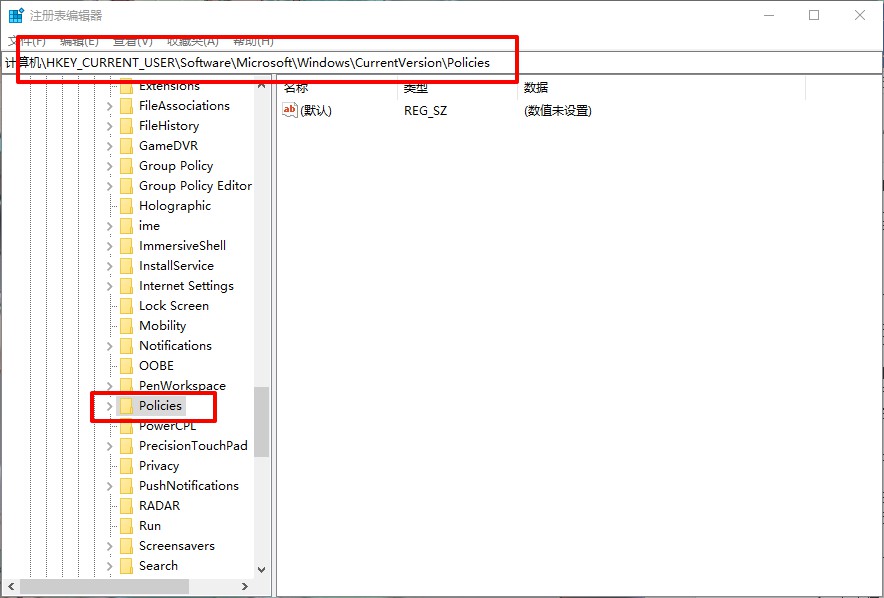This screenshot has width=884, height=598.
Task: Select the OOBE folder icon
Action: click(x=126, y=366)
